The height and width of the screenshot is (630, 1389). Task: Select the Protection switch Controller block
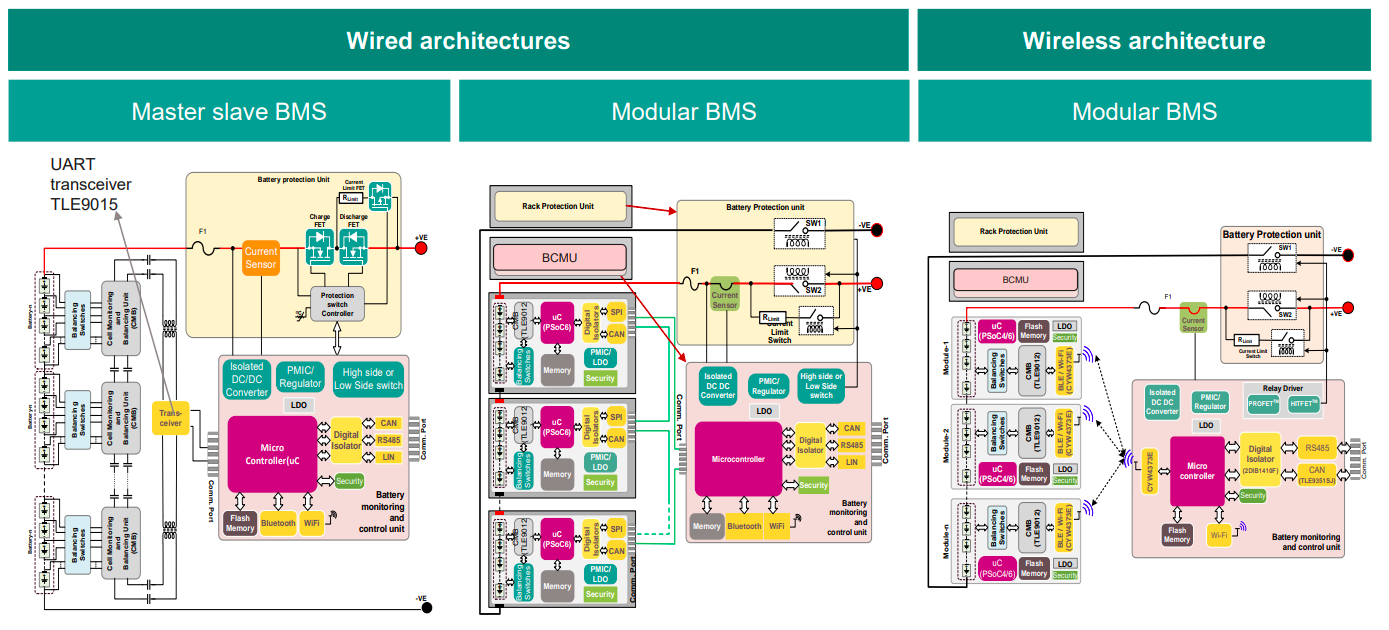[337, 304]
